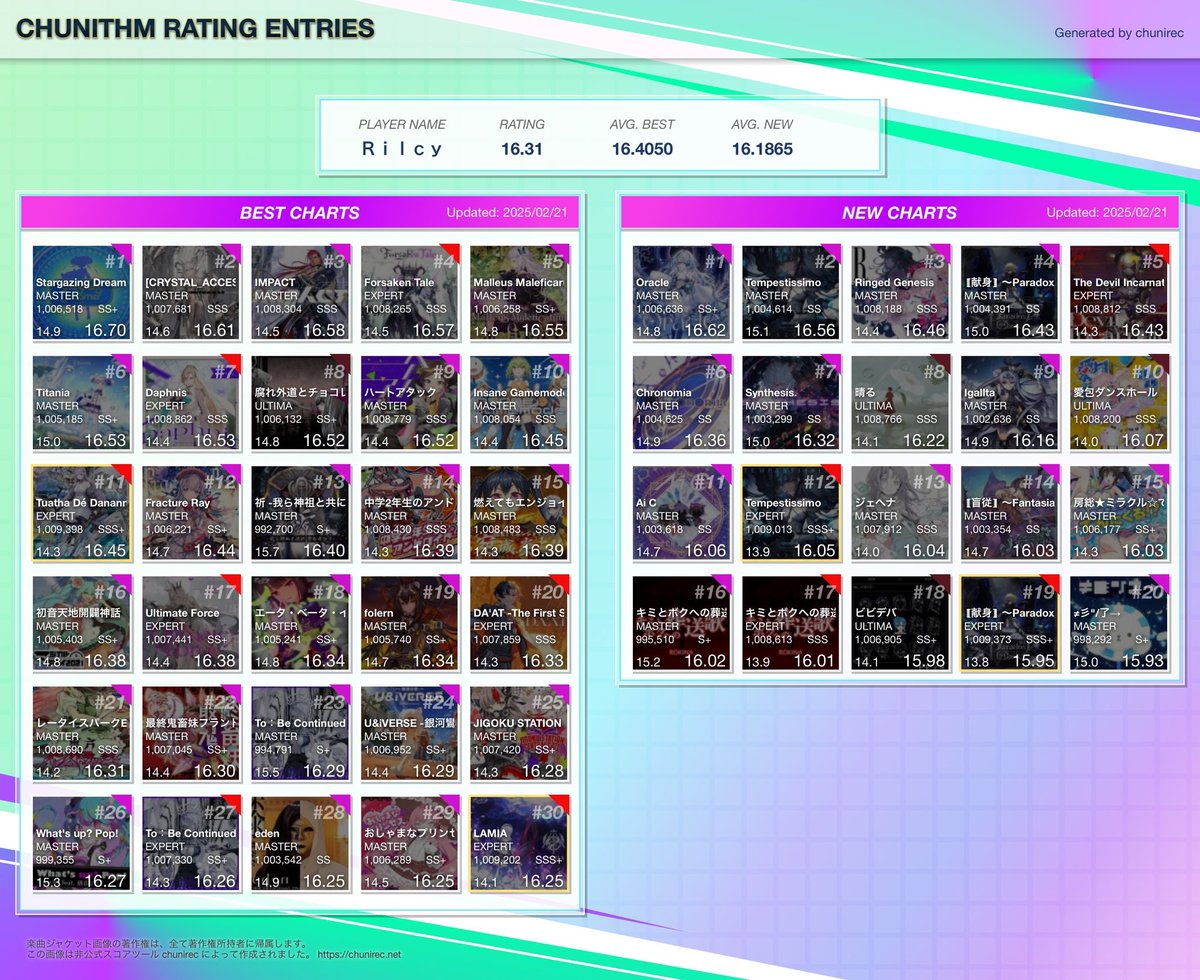Screen dimensions: 1200x980
Task: Click the score 992,700 on rank 13
Action: (x=274, y=530)
